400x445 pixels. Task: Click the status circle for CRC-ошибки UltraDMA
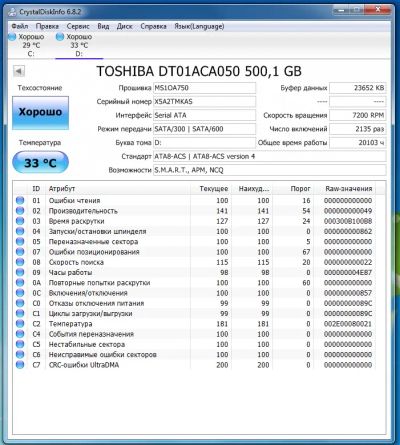20,365
